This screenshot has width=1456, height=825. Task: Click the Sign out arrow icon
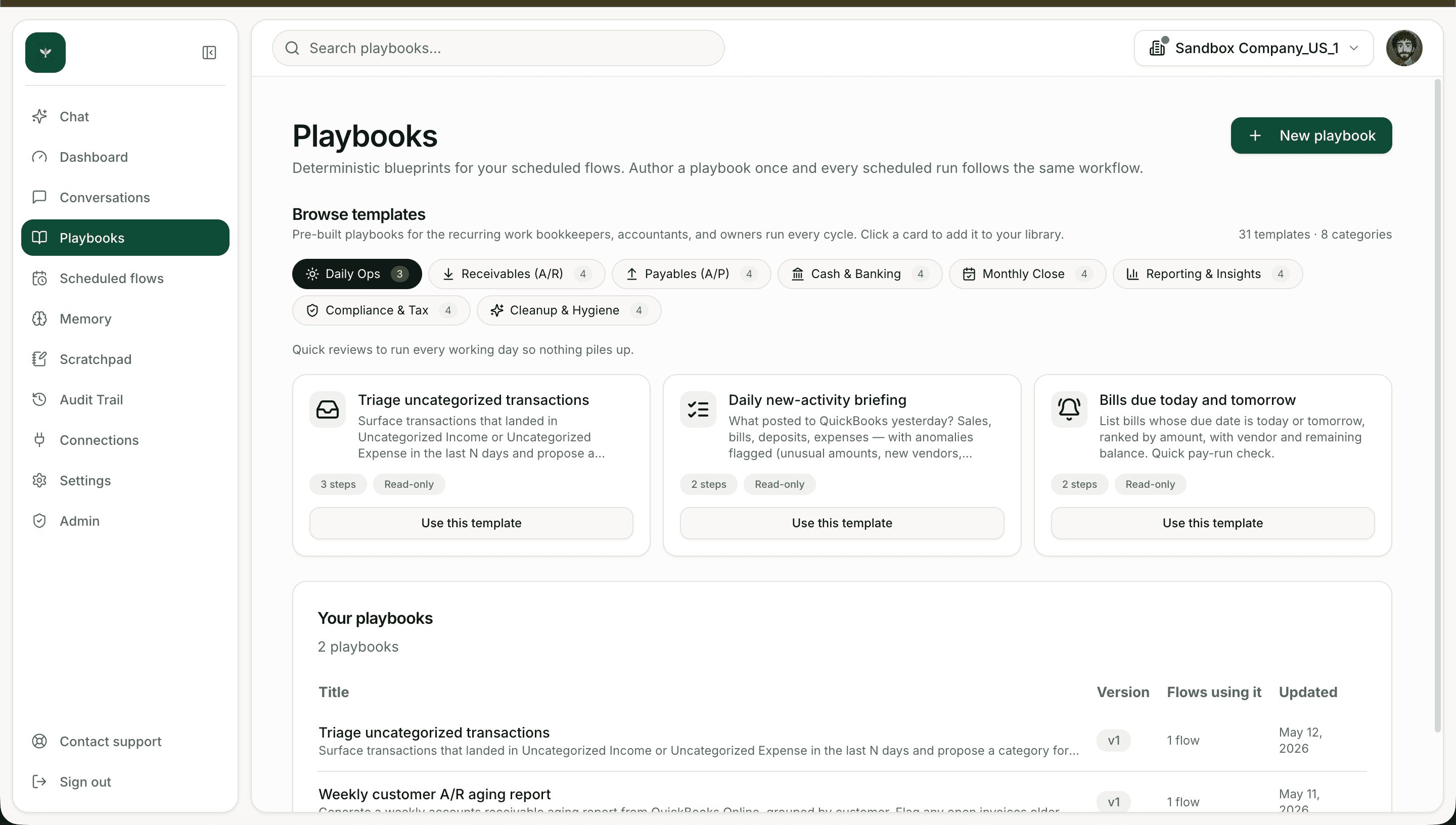click(x=39, y=782)
